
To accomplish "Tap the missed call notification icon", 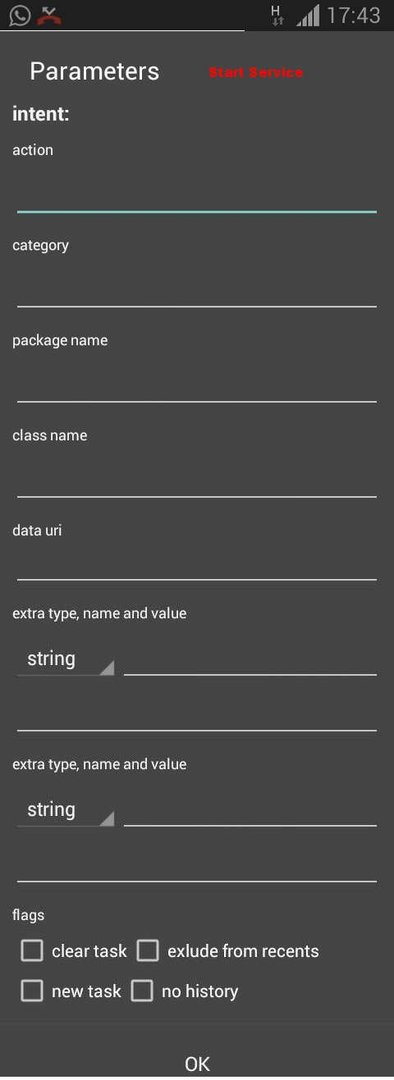I will coord(49,15).
